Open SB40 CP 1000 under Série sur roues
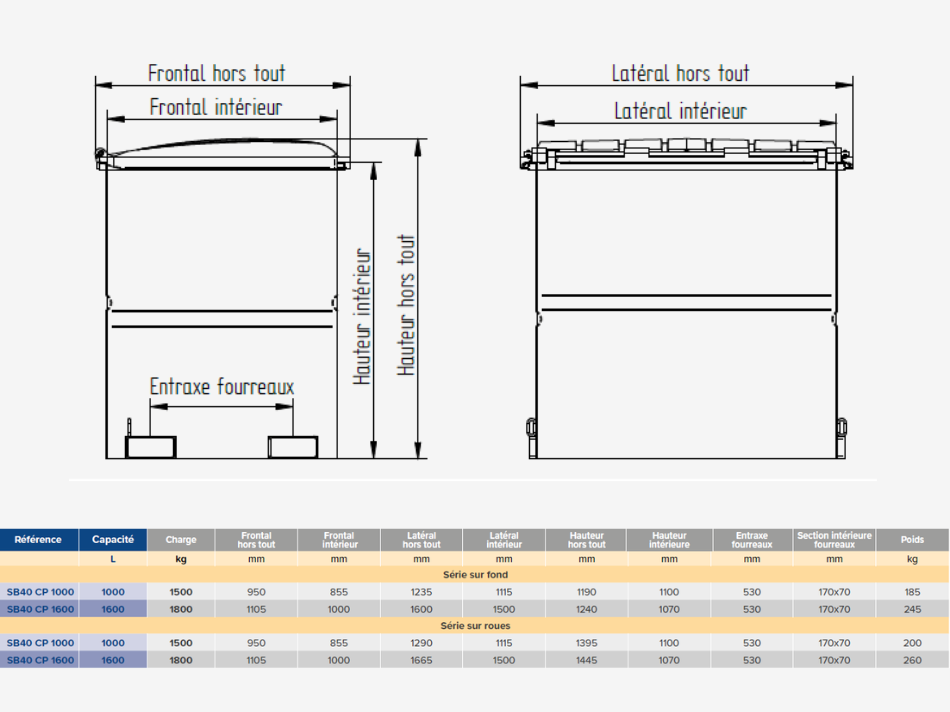Screen dimensions: 950x712 40,643
